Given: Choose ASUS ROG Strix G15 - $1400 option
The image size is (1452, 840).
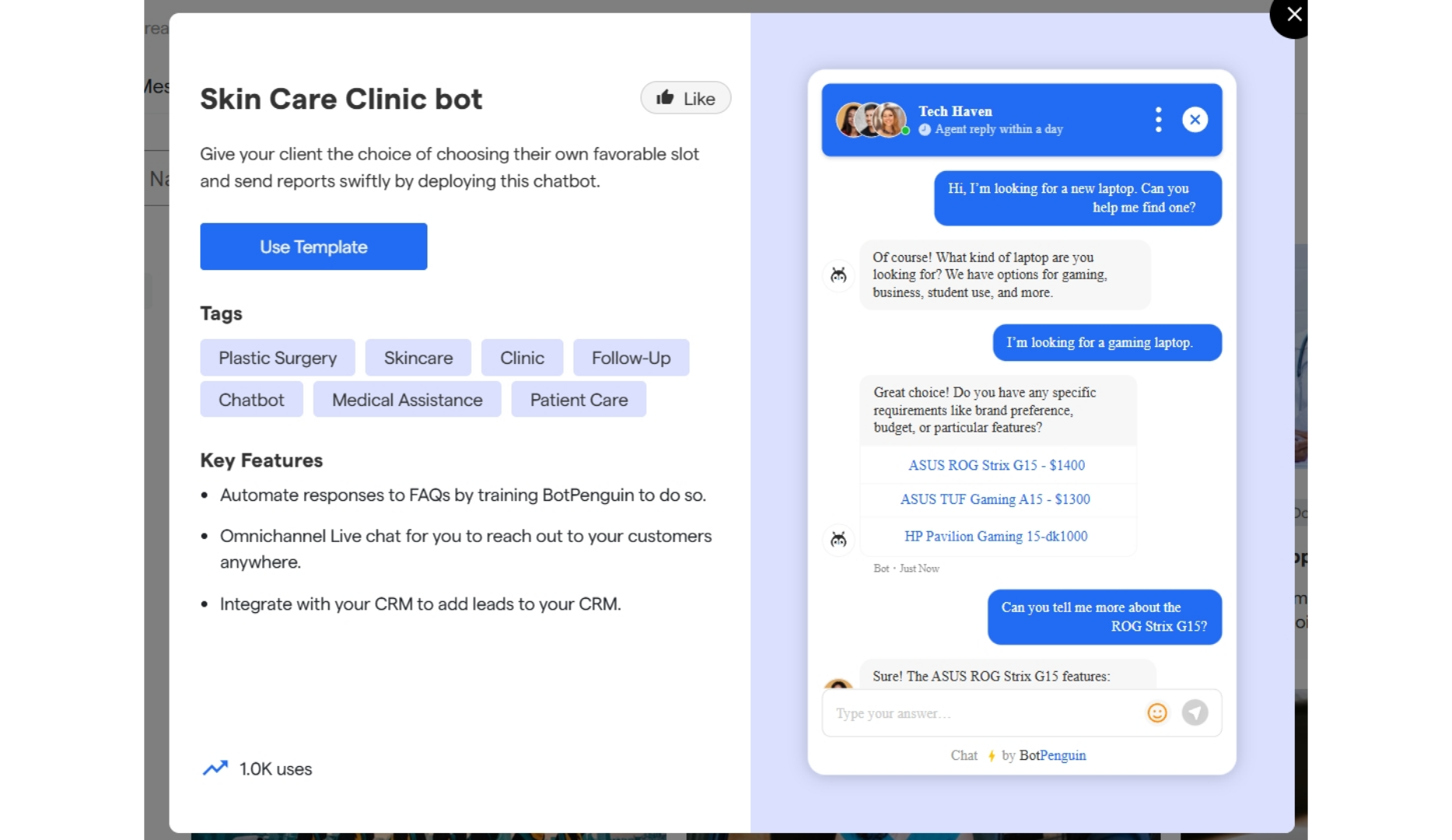Looking at the screenshot, I should coord(997,465).
